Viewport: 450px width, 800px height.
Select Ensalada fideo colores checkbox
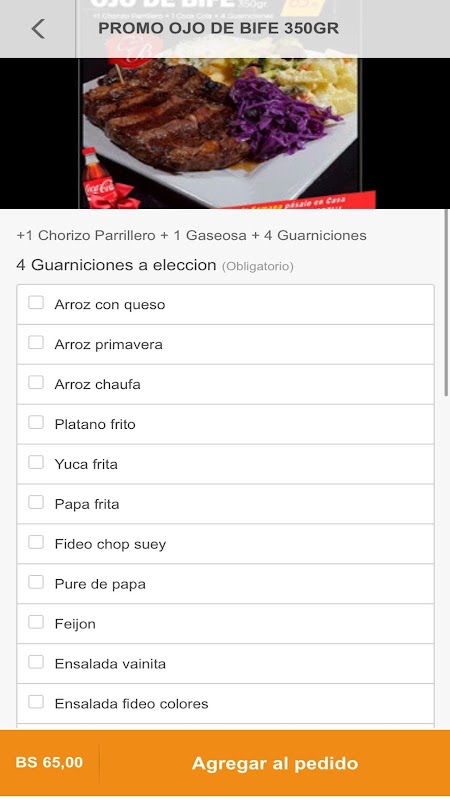pos(36,702)
